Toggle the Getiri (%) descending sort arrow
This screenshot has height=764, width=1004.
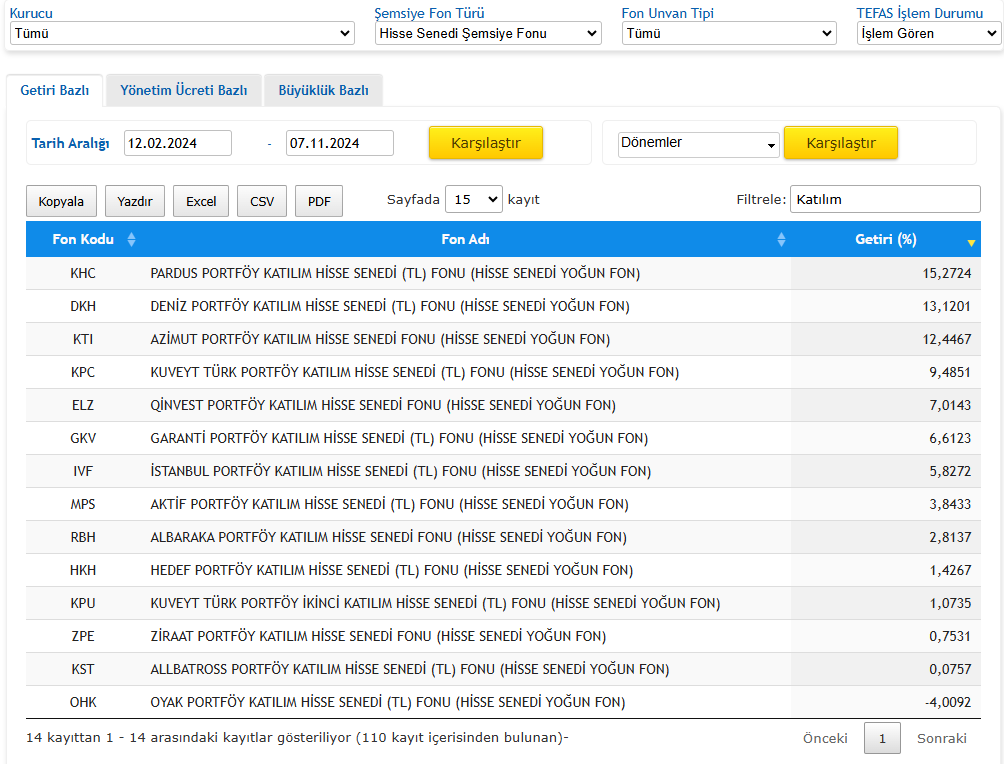coord(971,243)
